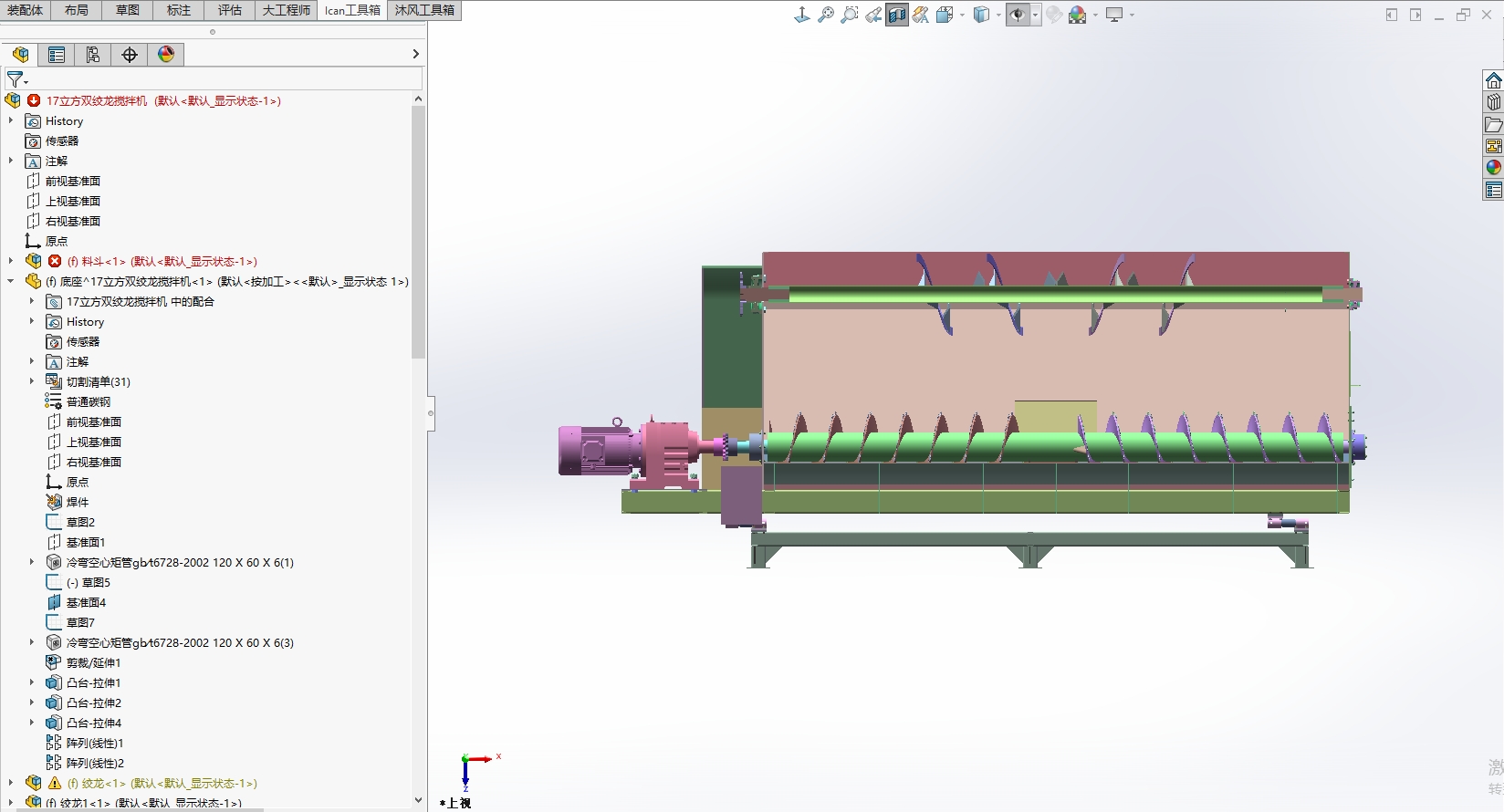This screenshot has height=812, width=1504.
Task: Open the Hide/Show Items dropdown arrow
Action: (x=1036, y=15)
